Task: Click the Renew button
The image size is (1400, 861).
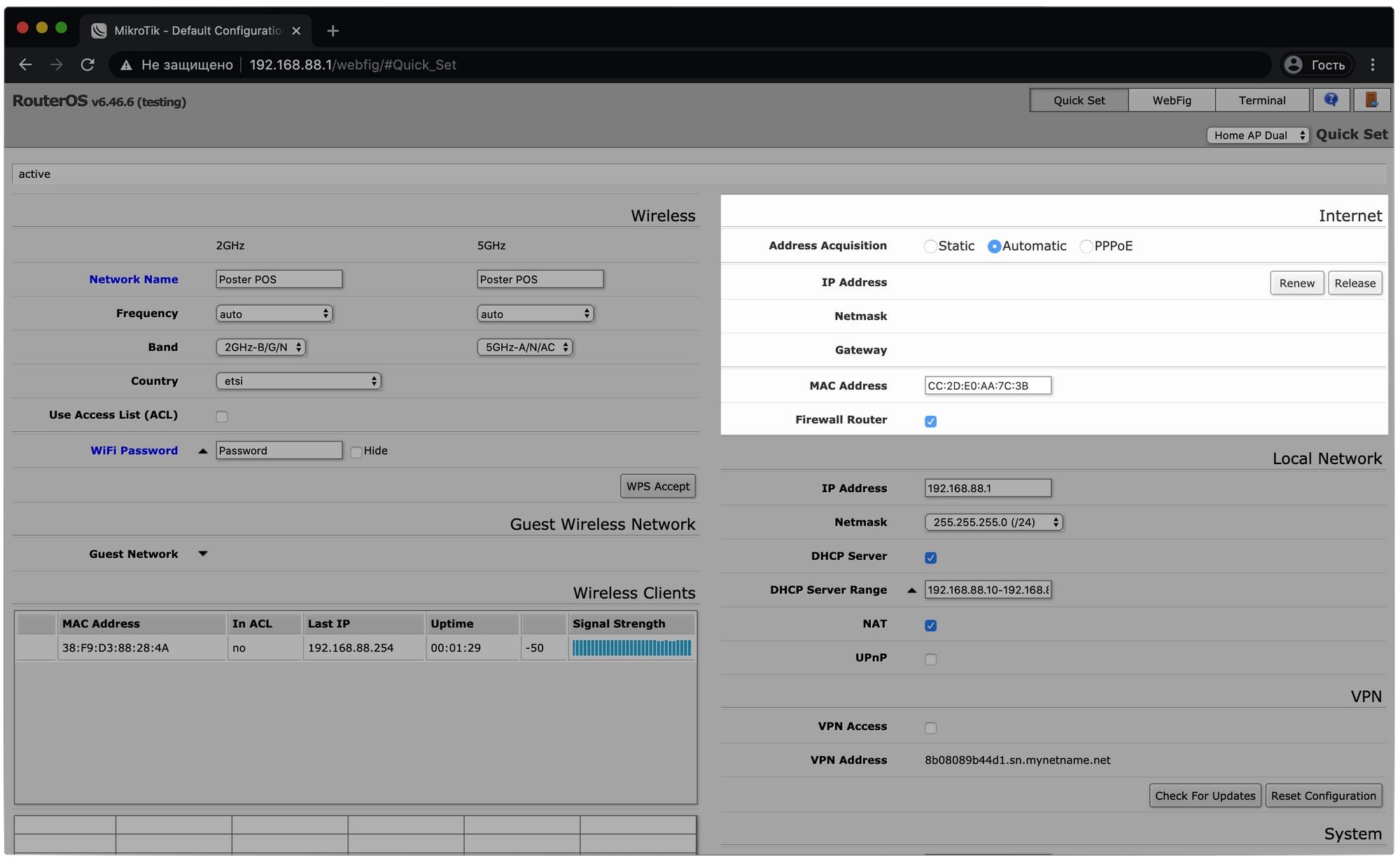Action: (1296, 283)
